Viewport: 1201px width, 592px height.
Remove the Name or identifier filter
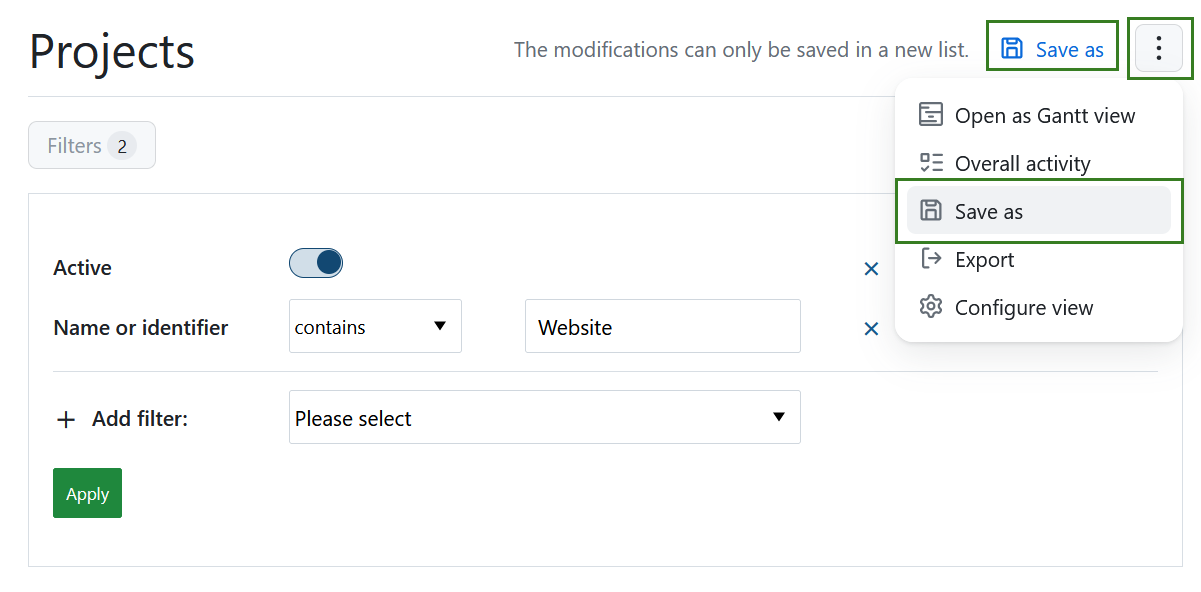click(x=871, y=328)
